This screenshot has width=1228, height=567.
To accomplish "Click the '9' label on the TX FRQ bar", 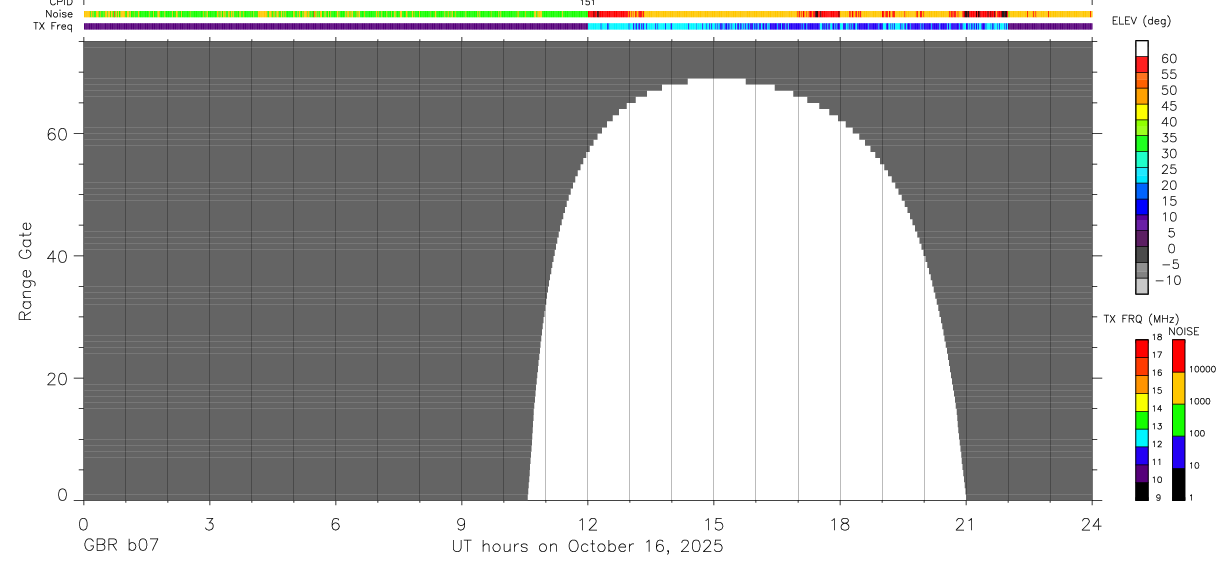I will (x=1158, y=497).
